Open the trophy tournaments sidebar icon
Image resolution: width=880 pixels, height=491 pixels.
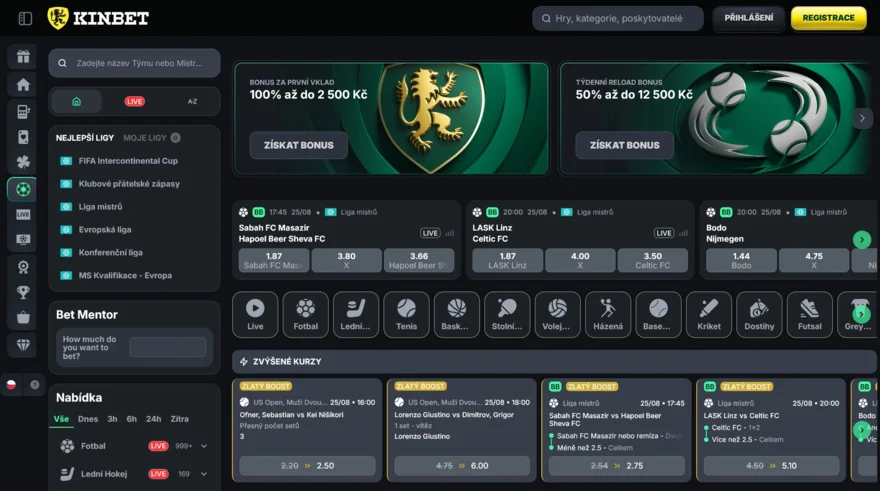coord(23,292)
